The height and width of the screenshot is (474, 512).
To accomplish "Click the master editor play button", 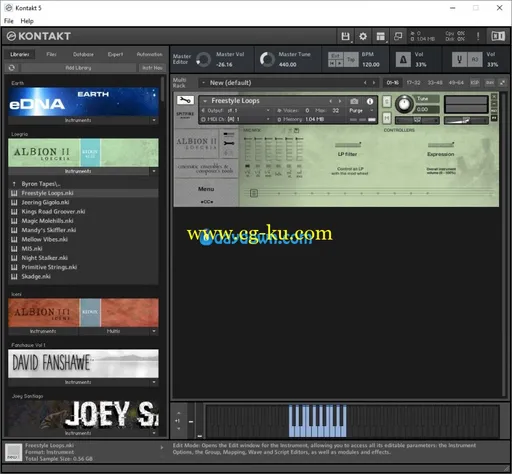I will tap(339, 63).
